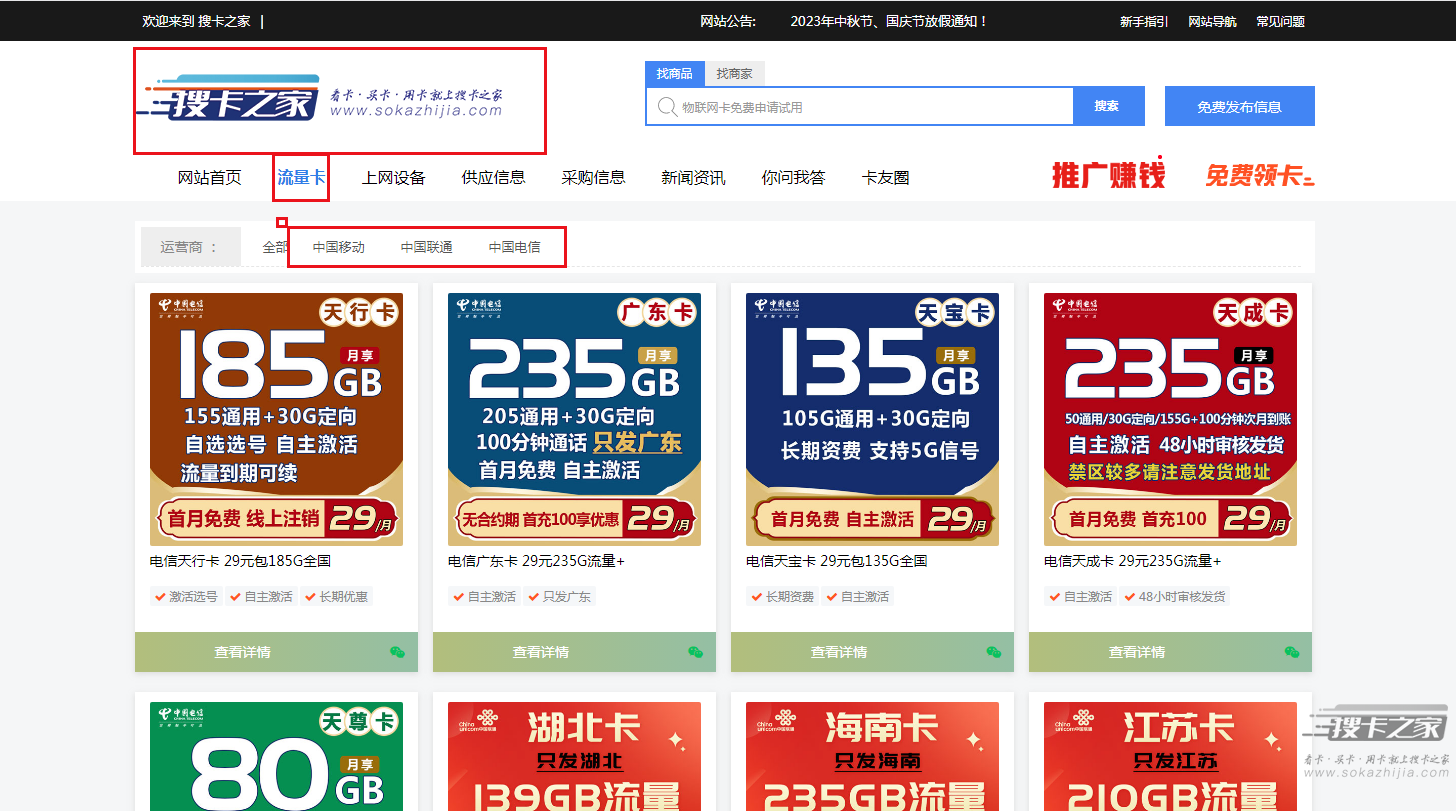
Task: Click title 电信广东卡 29元235G流量+
Action: pos(536,562)
